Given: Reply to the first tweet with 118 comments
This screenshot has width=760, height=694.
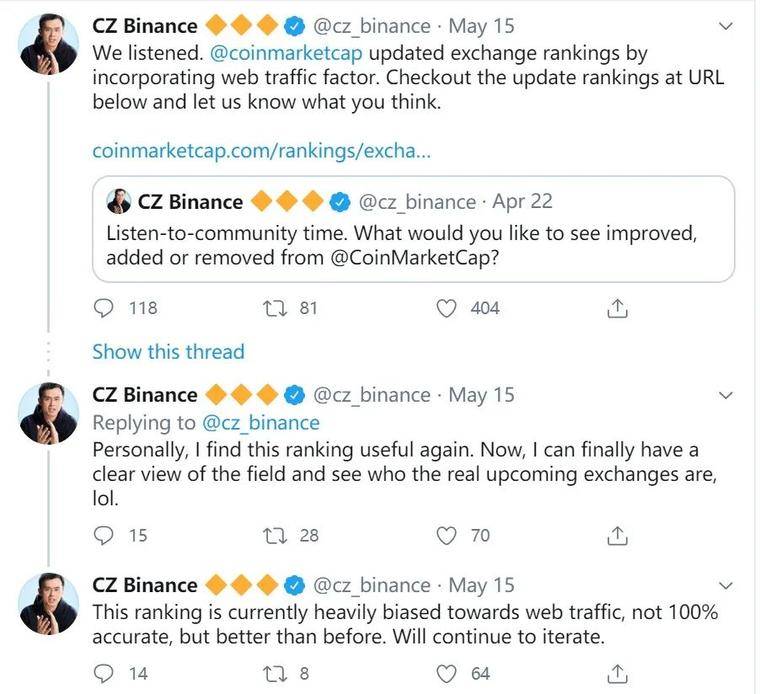Looking at the screenshot, I should (x=104, y=308).
